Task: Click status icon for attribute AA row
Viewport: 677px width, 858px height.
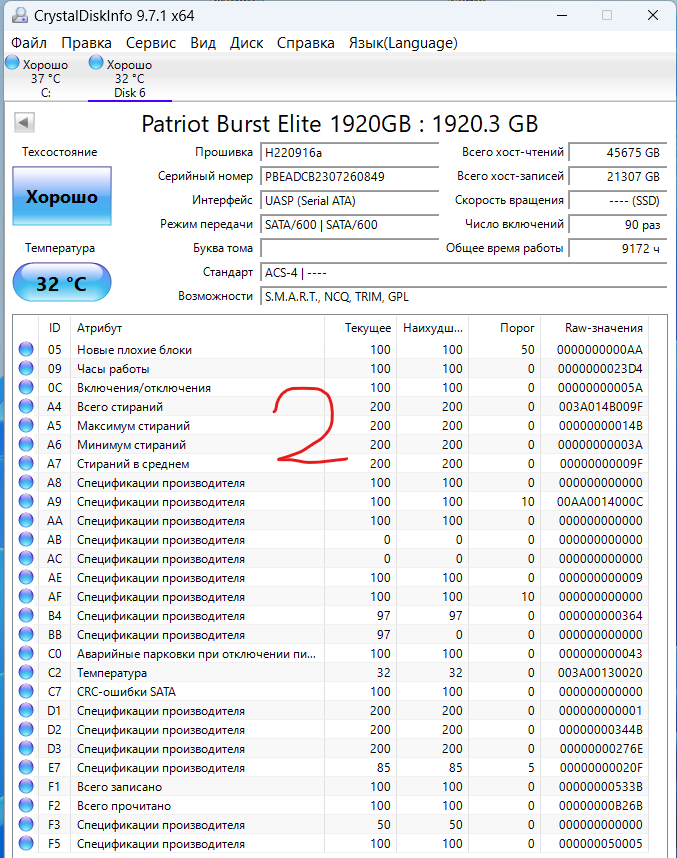Action: [26, 520]
